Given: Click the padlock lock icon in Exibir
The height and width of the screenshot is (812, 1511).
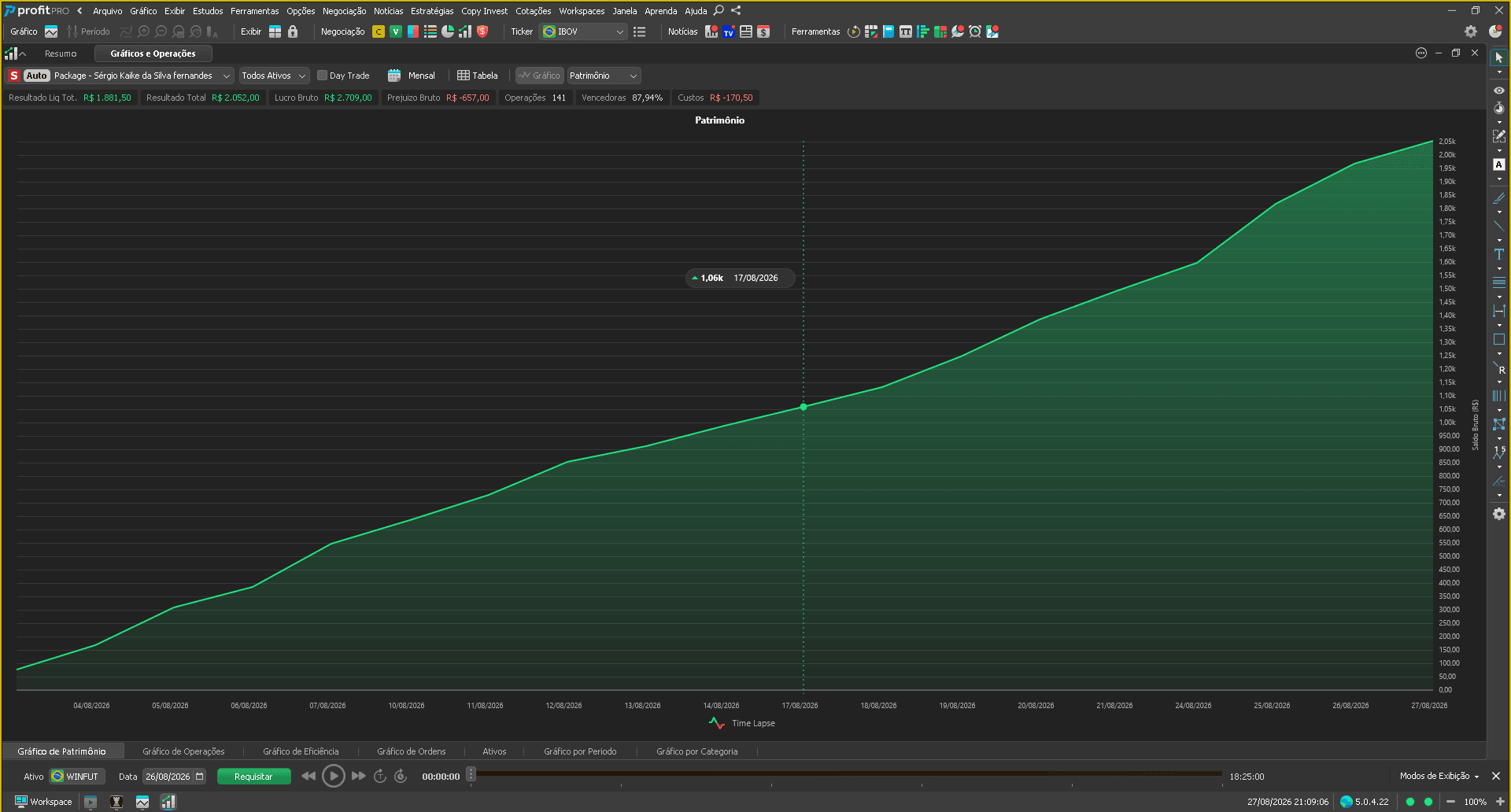Looking at the screenshot, I should (x=293, y=31).
